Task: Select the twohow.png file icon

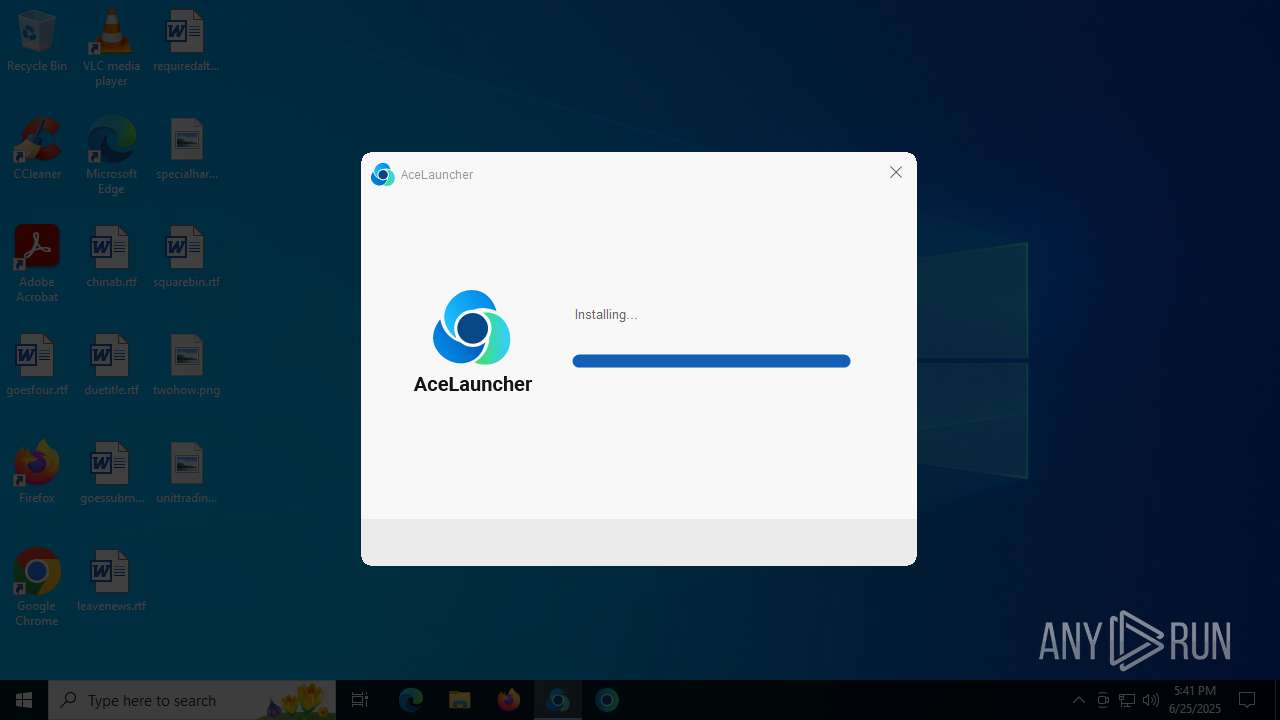Action: tap(186, 366)
